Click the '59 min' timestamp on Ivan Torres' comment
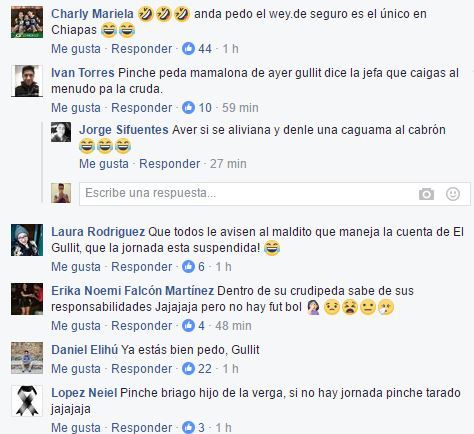 click(240, 108)
